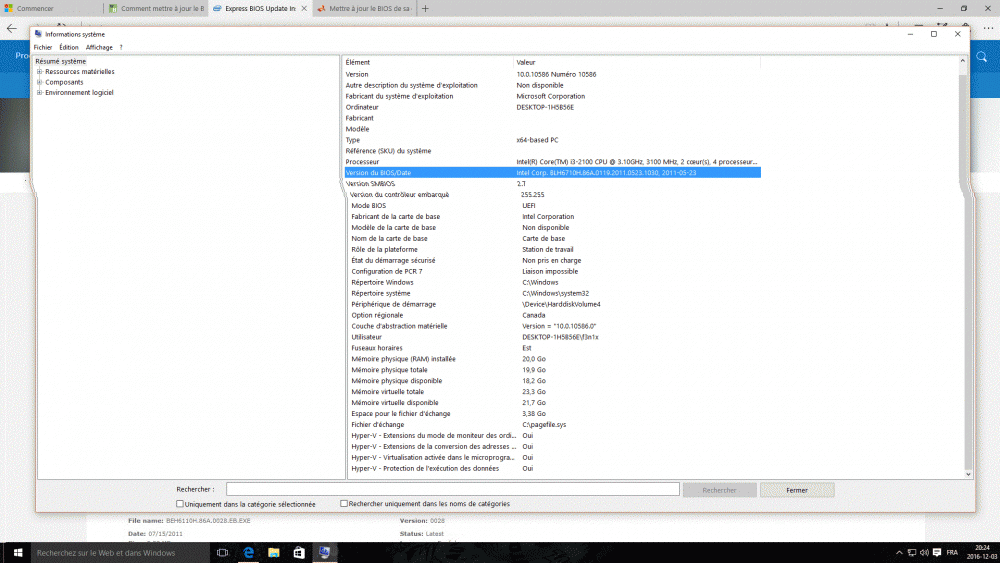
Task: Open File Explorer from the taskbar
Action: point(274,553)
